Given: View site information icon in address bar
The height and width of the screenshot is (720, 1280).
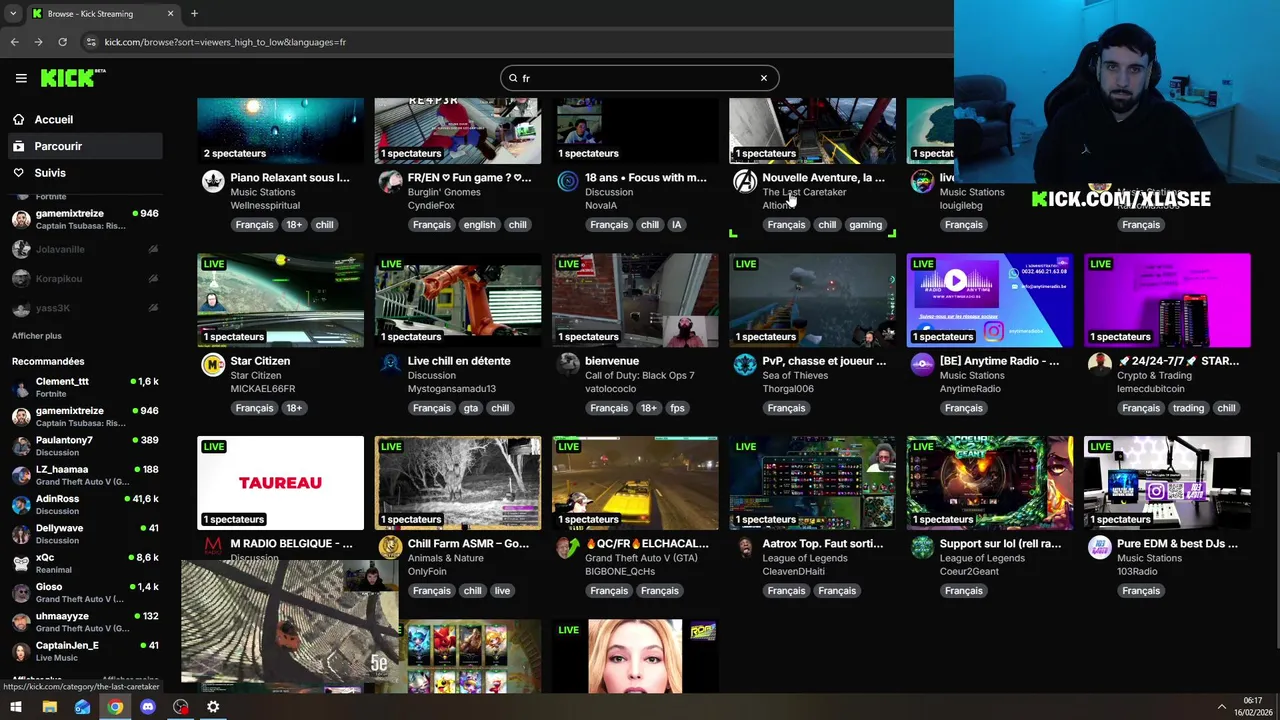Looking at the screenshot, I should click(91, 42).
